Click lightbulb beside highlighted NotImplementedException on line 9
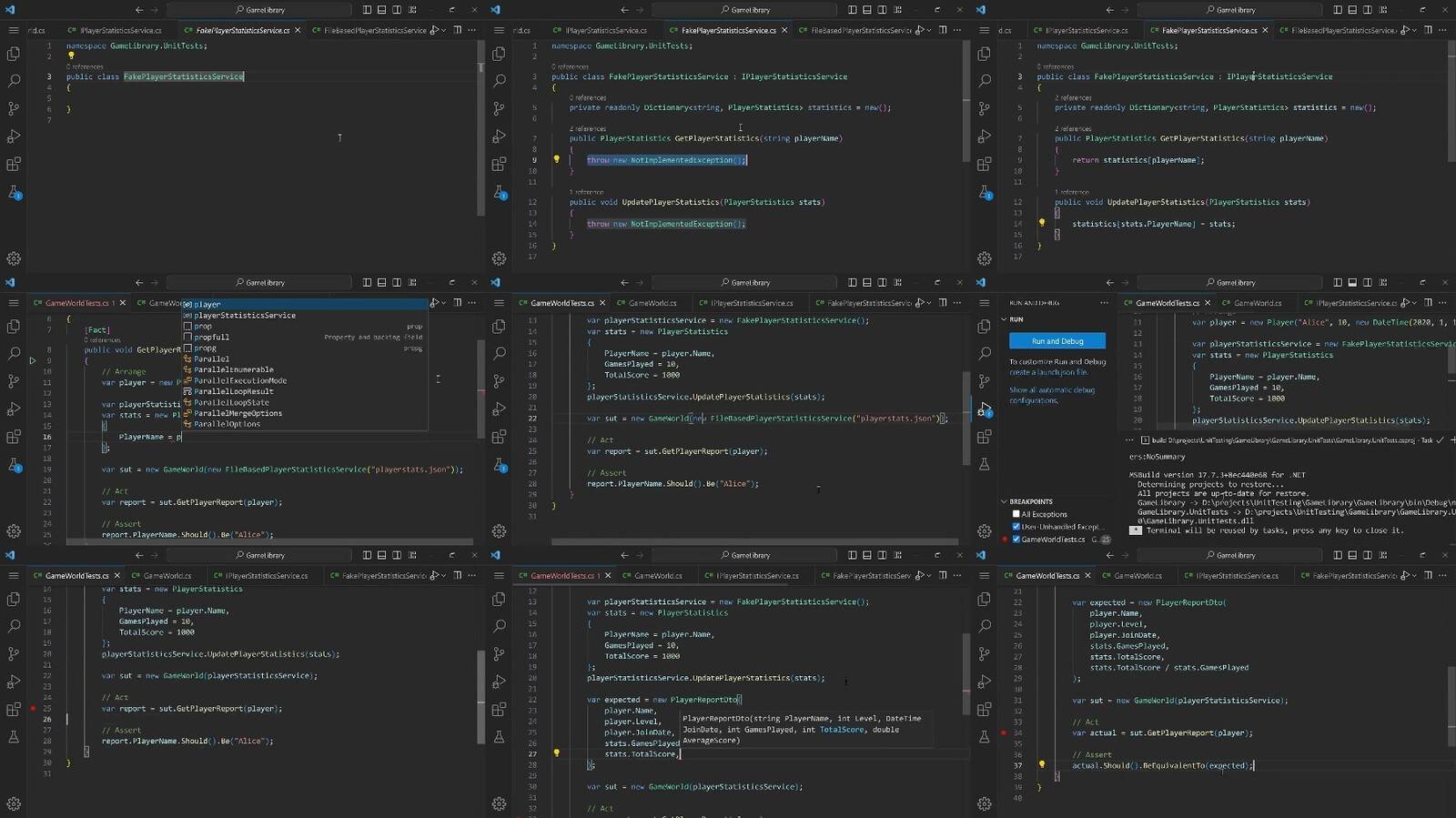This screenshot has height=818, width=1456. tap(556, 159)
